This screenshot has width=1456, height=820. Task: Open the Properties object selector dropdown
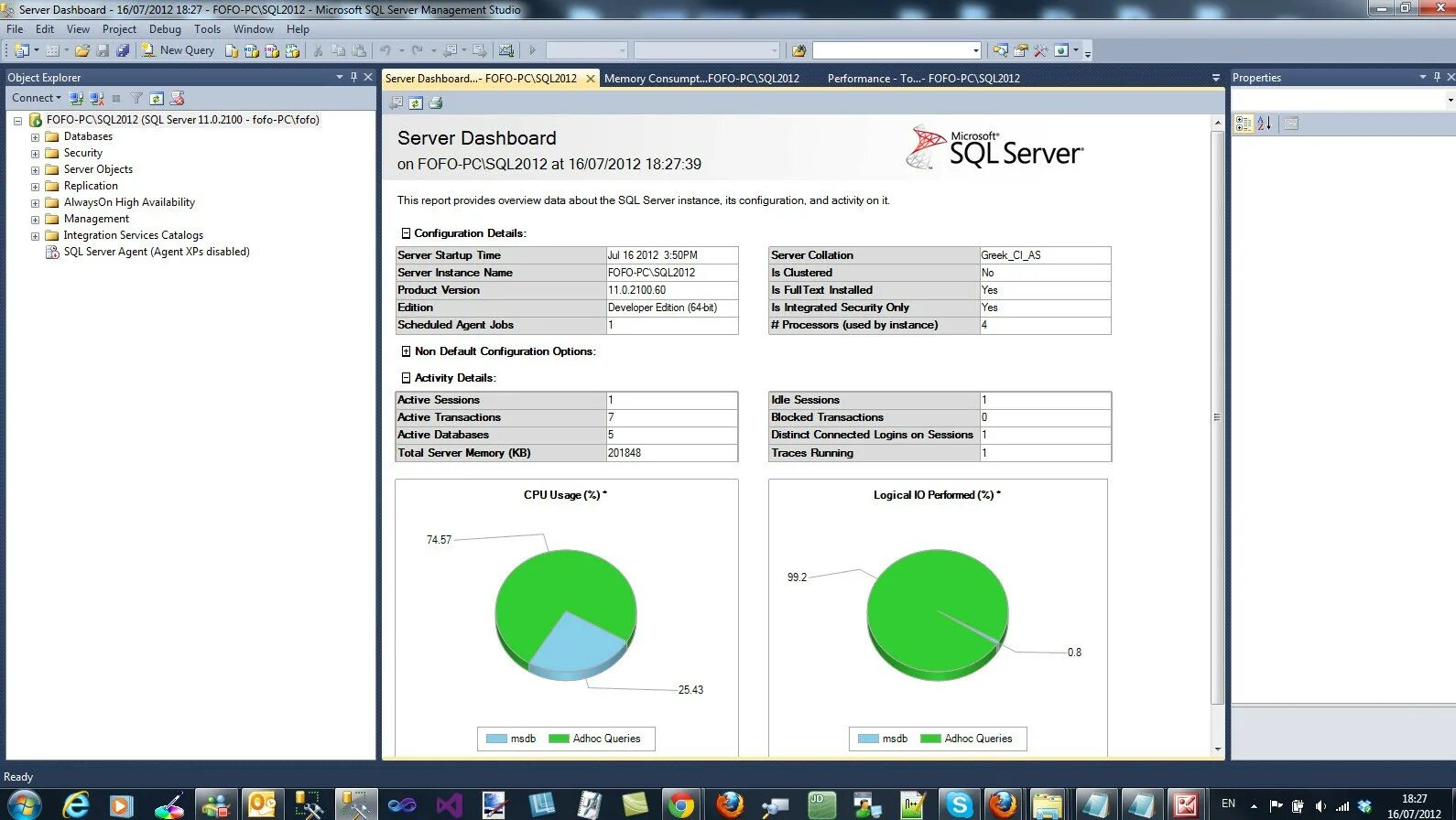(x=1451, y=99)
